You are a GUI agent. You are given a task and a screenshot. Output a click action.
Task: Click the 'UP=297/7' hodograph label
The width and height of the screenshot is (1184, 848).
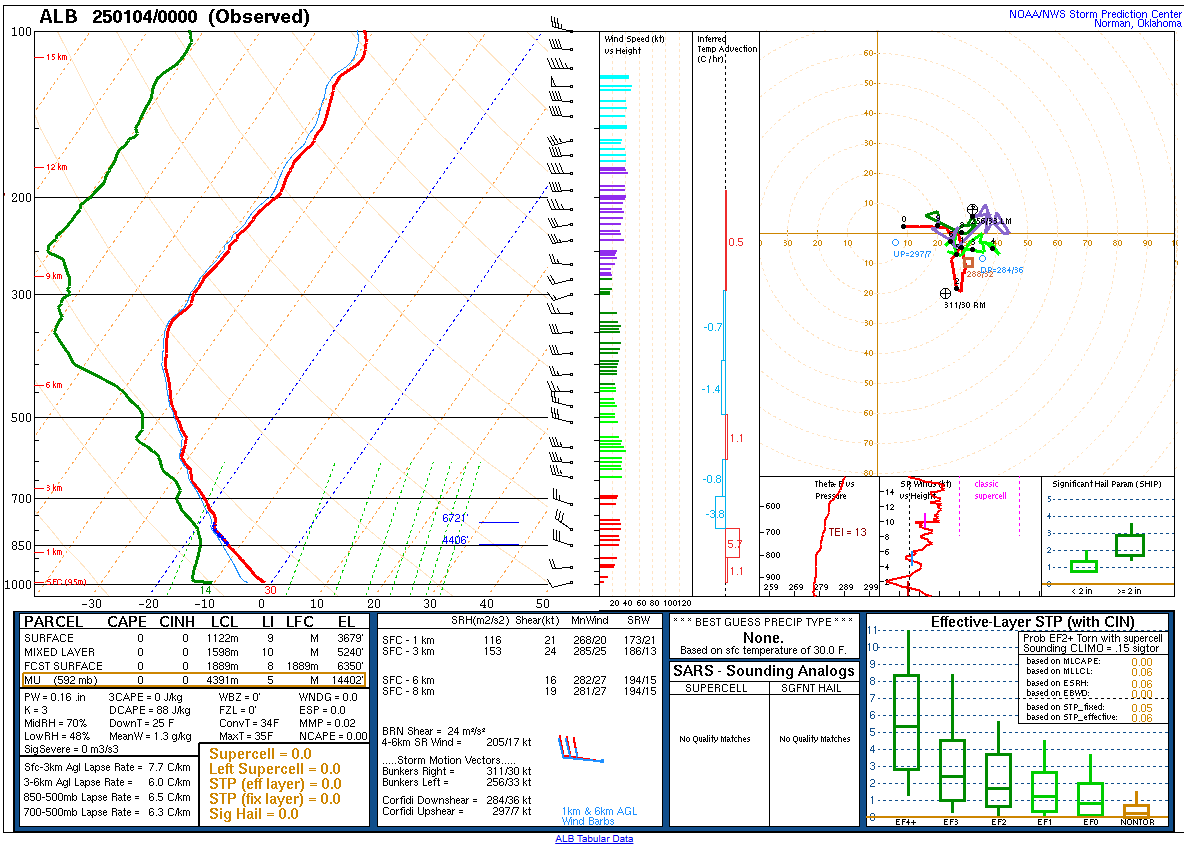[x=912, y=254]
